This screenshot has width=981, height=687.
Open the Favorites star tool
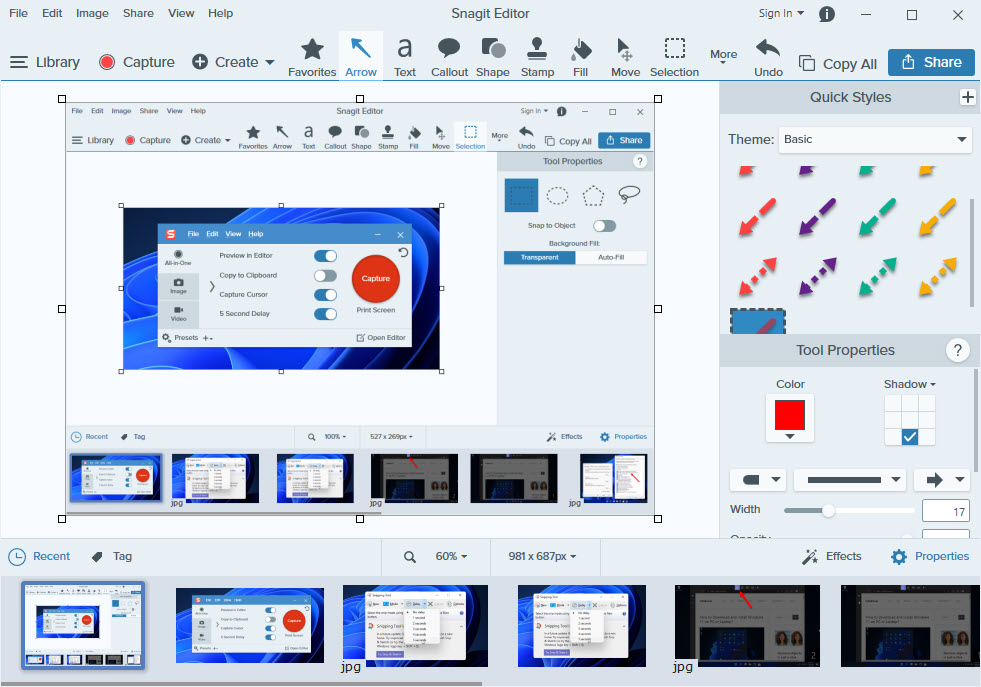pyautogui.click(x=312, y=58)
